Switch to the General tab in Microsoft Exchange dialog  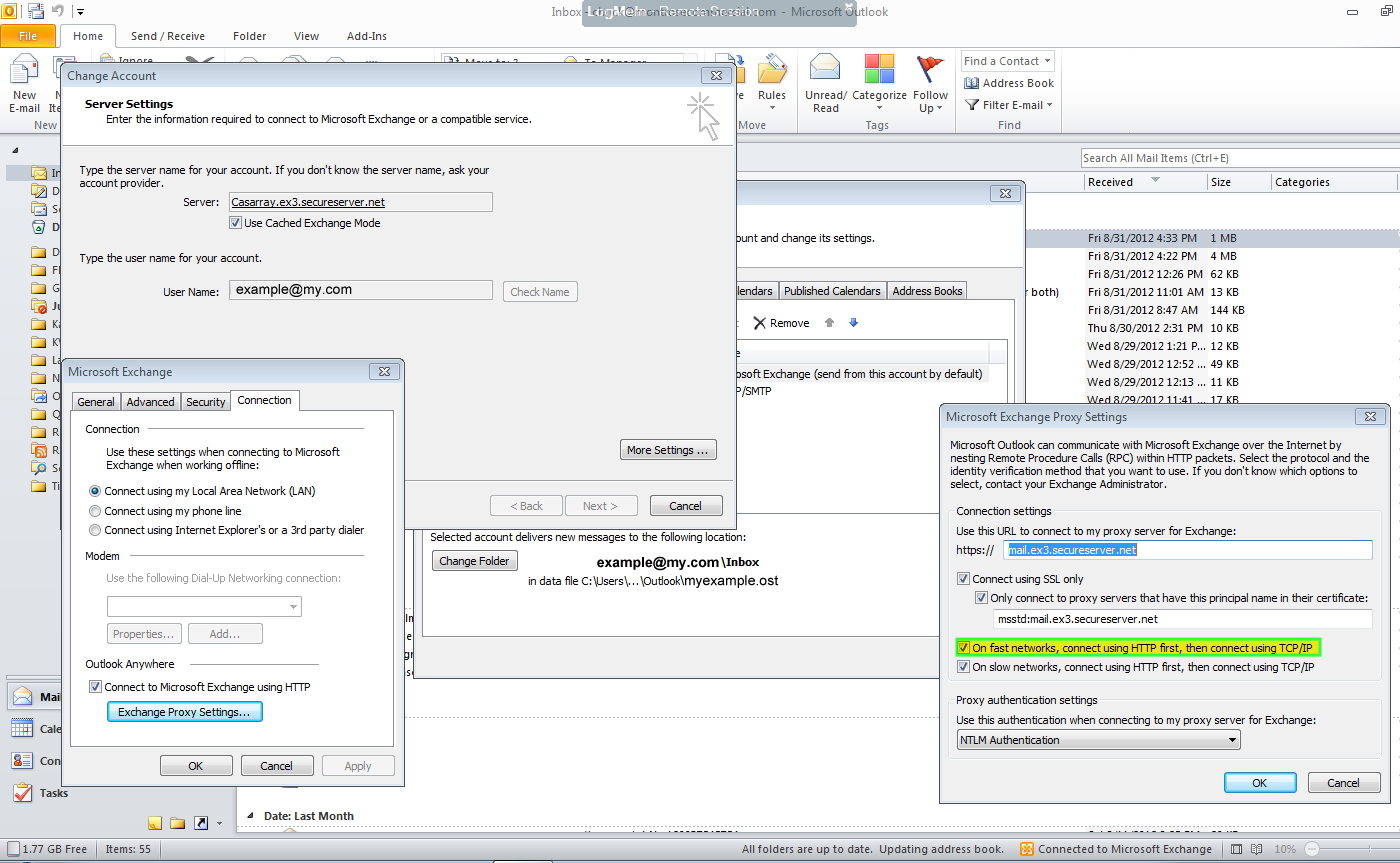point(96,402)
